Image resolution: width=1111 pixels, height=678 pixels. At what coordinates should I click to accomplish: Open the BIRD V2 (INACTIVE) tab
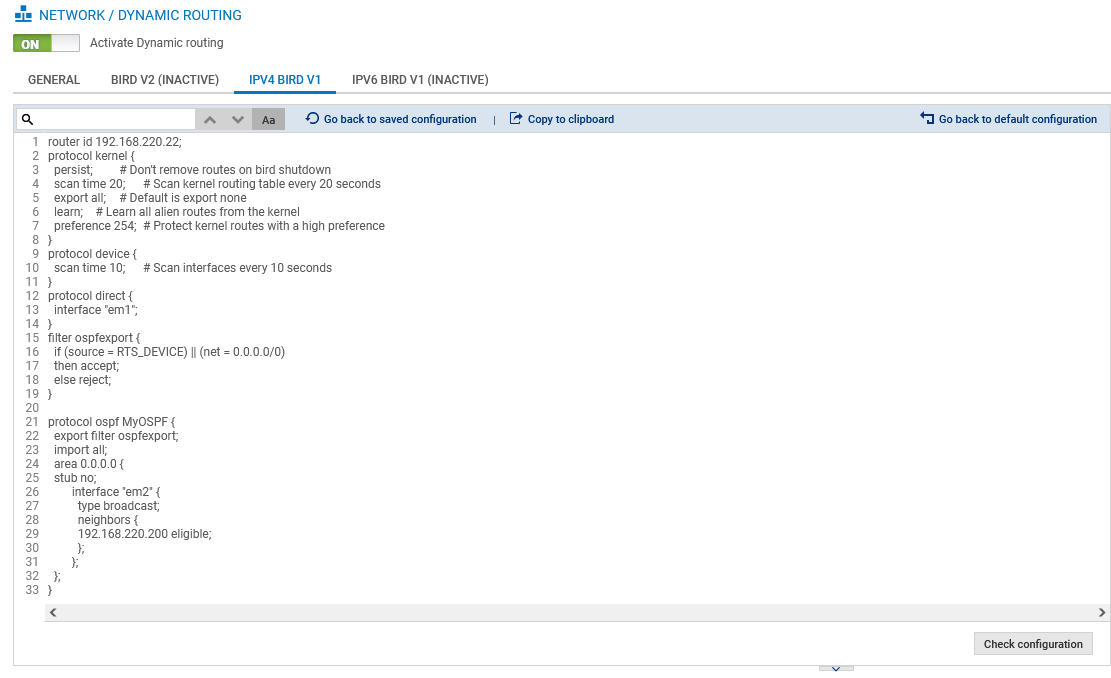pyautogui.click(x=165, y=80)
